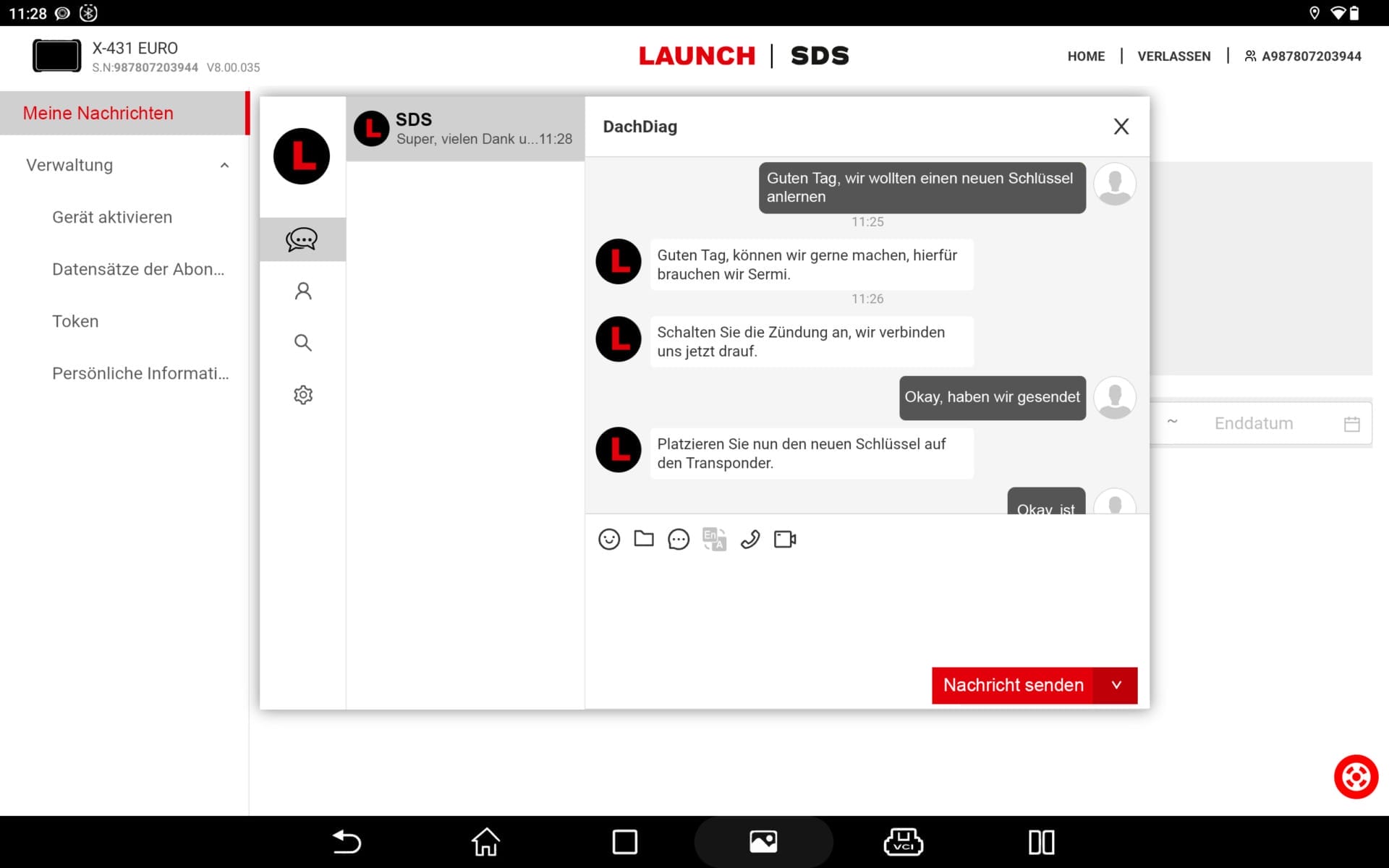Open Persönliche Informati... menu item
Image resolution: width=1389 pixels, height=868 pixels.
[140, 373]
